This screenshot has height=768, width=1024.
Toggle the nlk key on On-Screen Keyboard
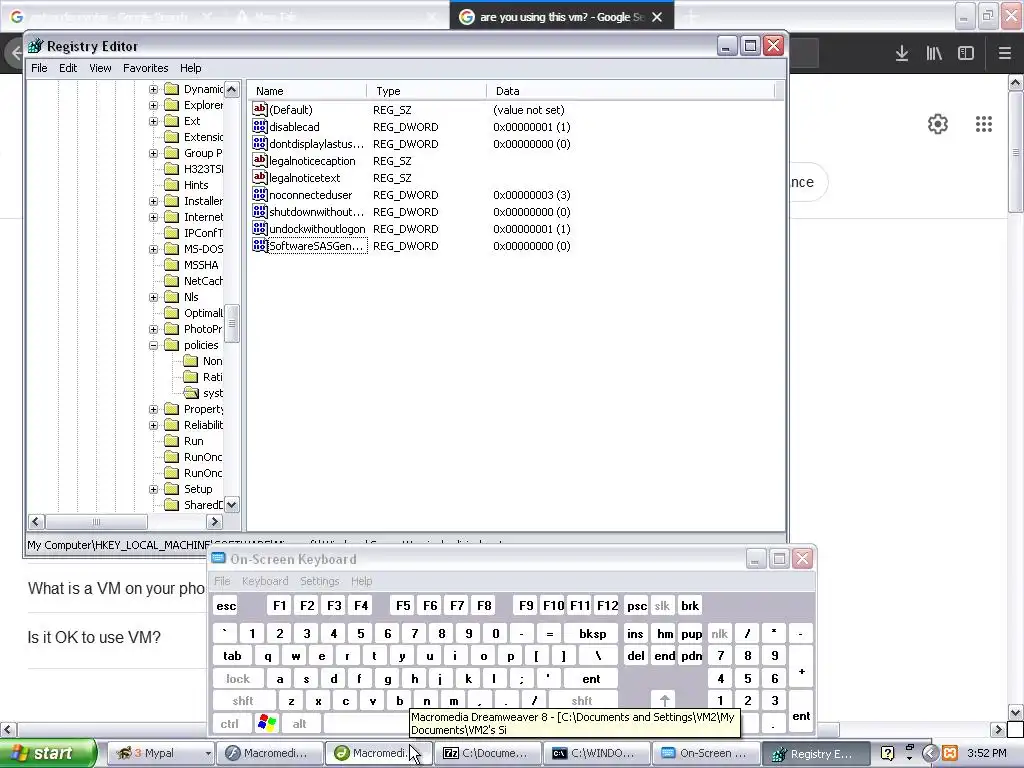point(720,633)
